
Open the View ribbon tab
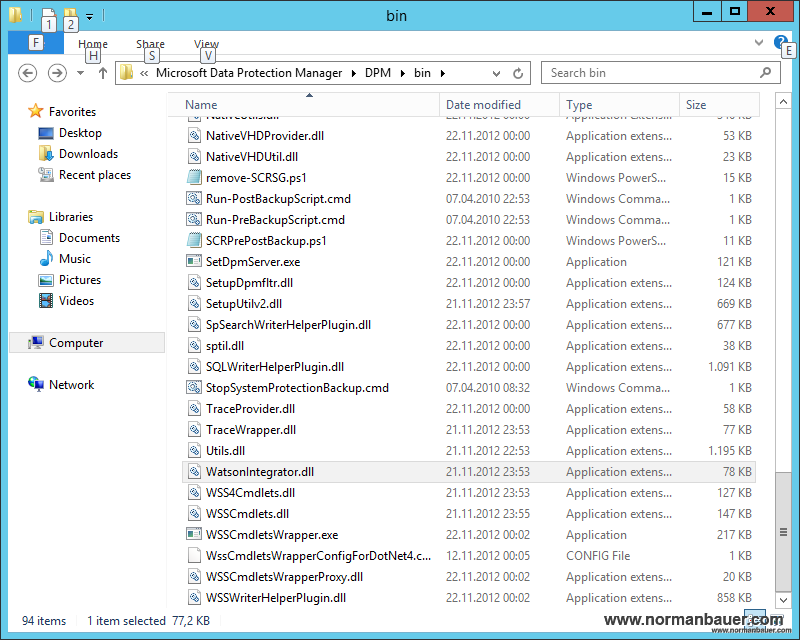(x=206, y=44)
